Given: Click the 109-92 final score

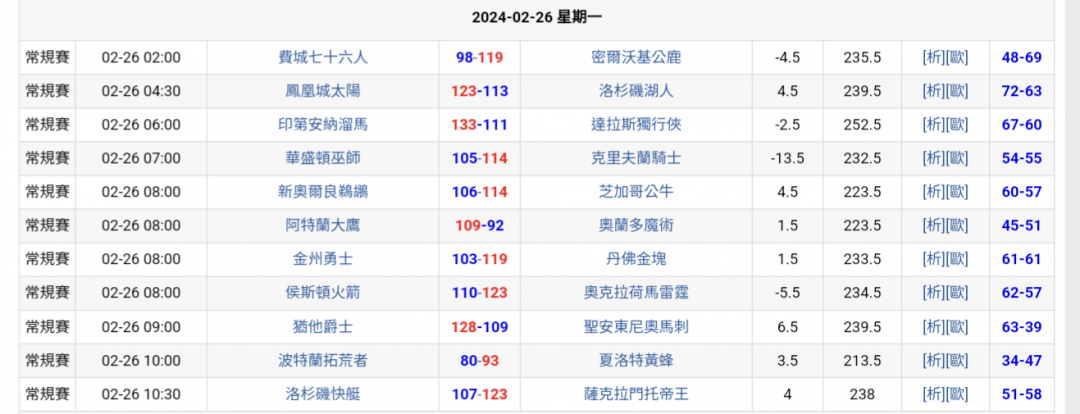Looking at the screenshot, I should pyautogui.click(x=479, y=225).
